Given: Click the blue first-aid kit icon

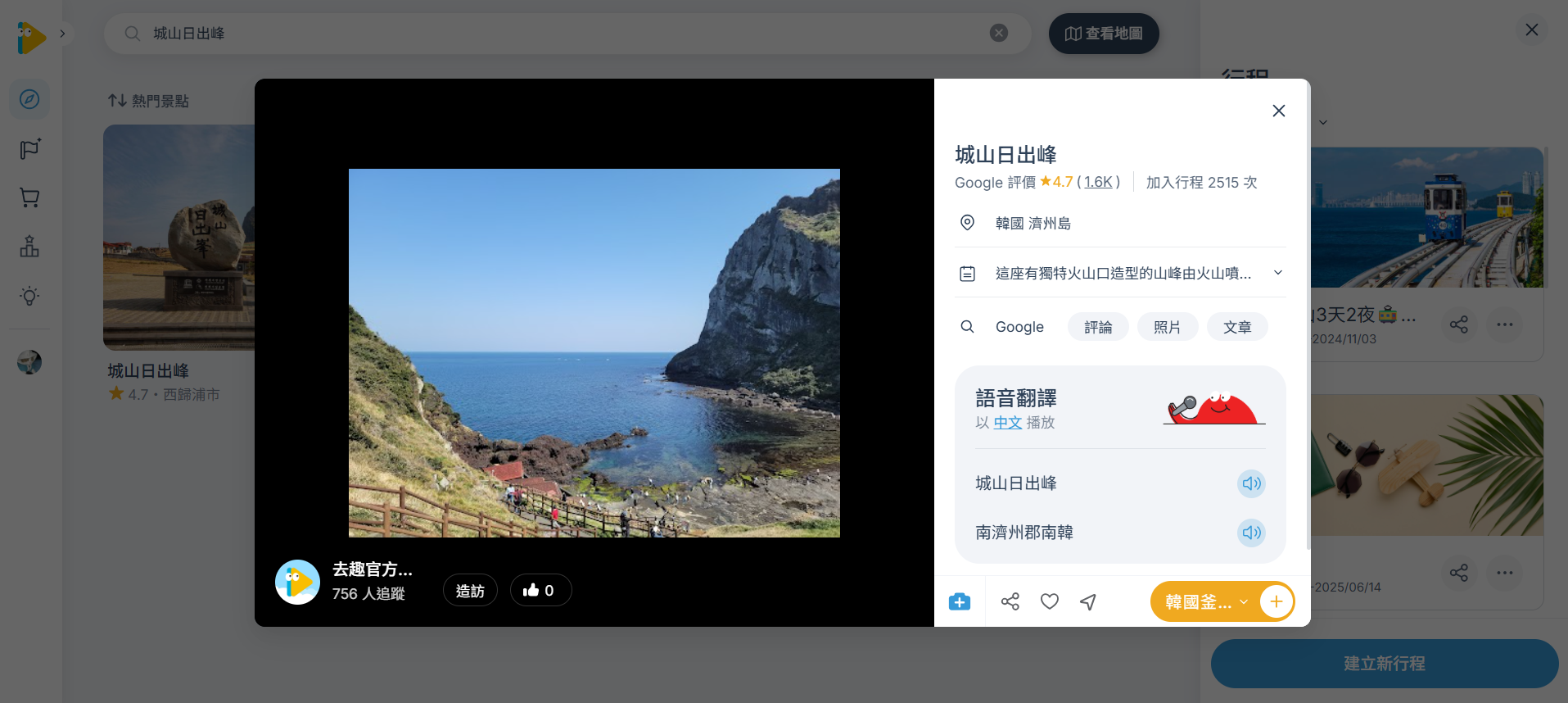Looking at the screenshot, I should 960,602.
